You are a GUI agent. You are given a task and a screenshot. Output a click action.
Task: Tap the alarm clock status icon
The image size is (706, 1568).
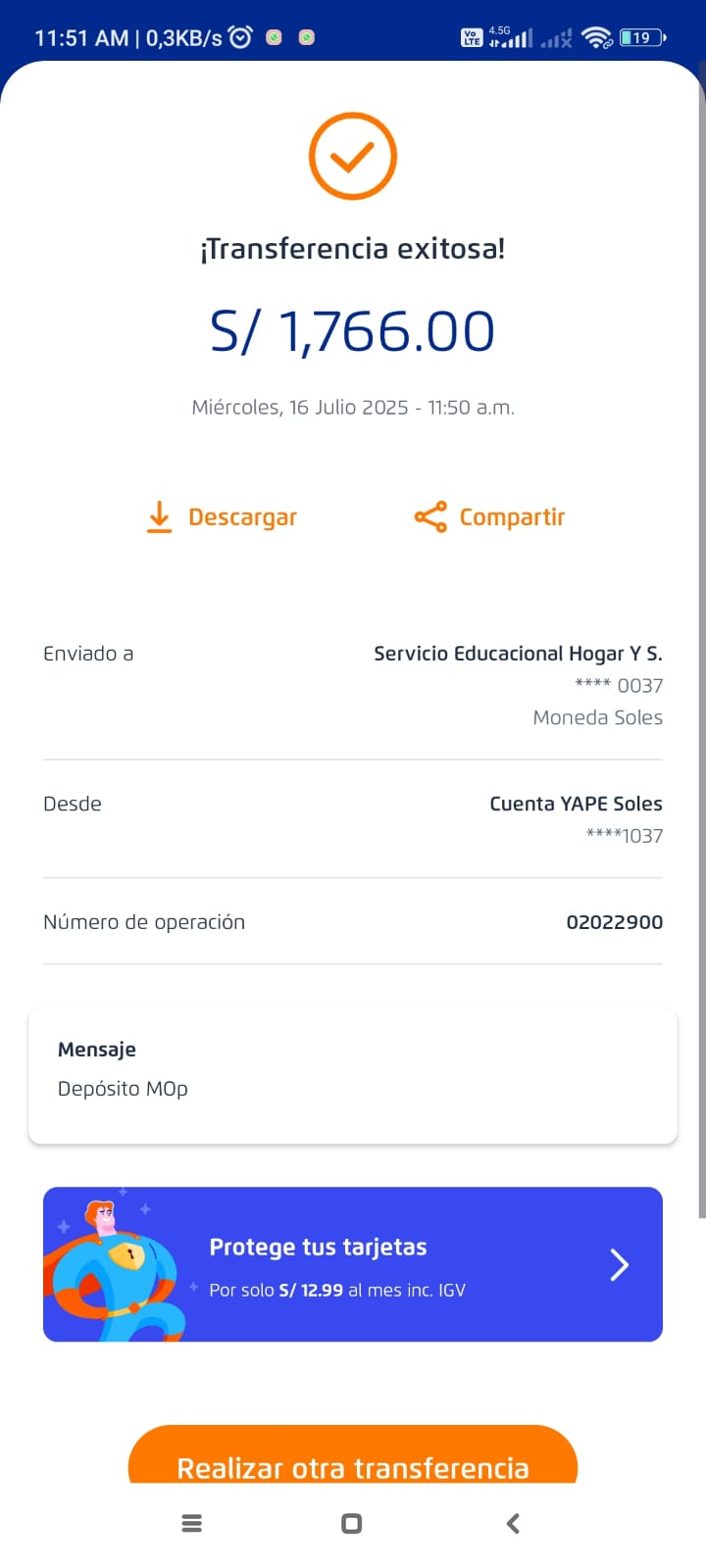240,37
